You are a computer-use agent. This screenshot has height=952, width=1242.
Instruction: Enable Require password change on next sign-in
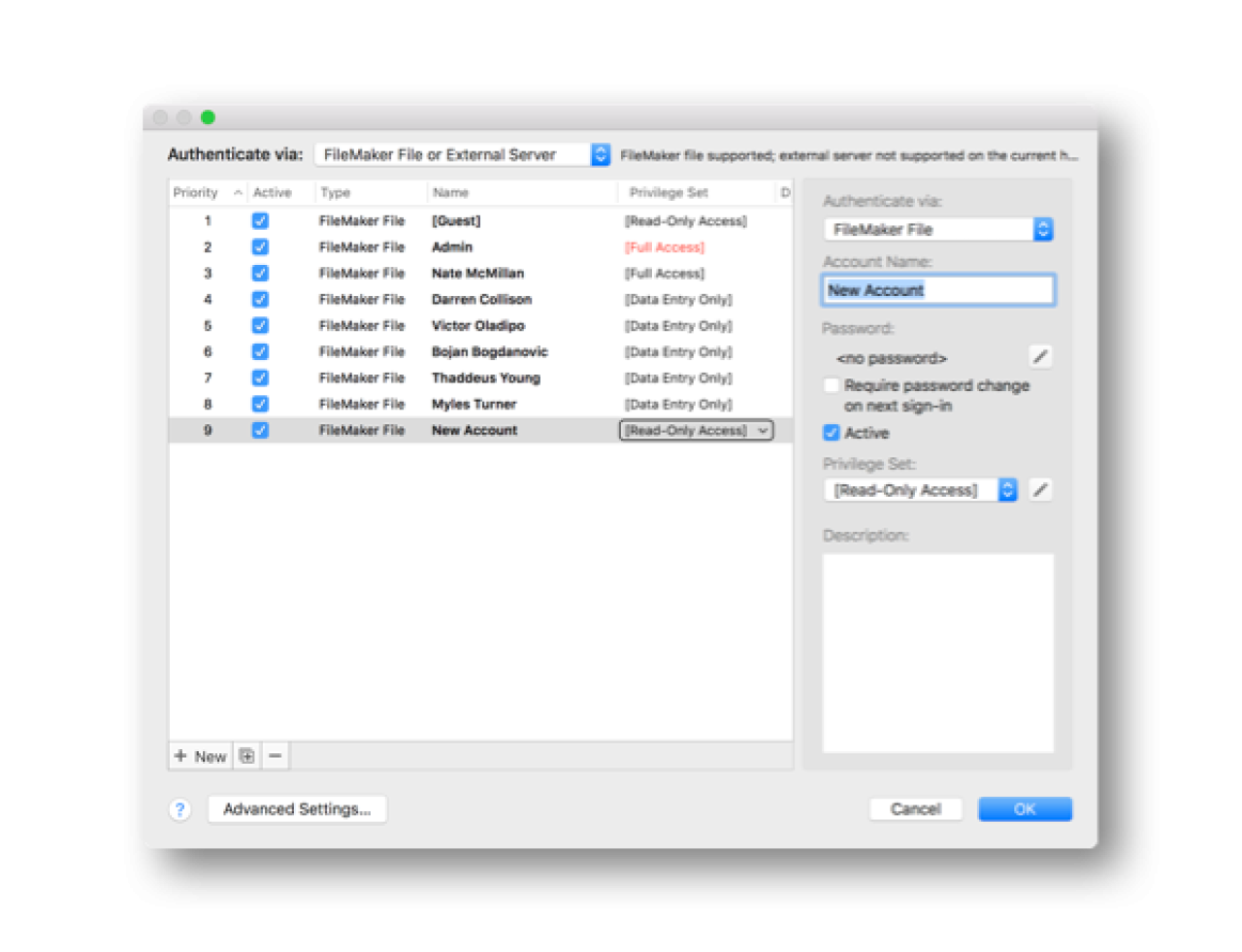[x=832, y=385]
